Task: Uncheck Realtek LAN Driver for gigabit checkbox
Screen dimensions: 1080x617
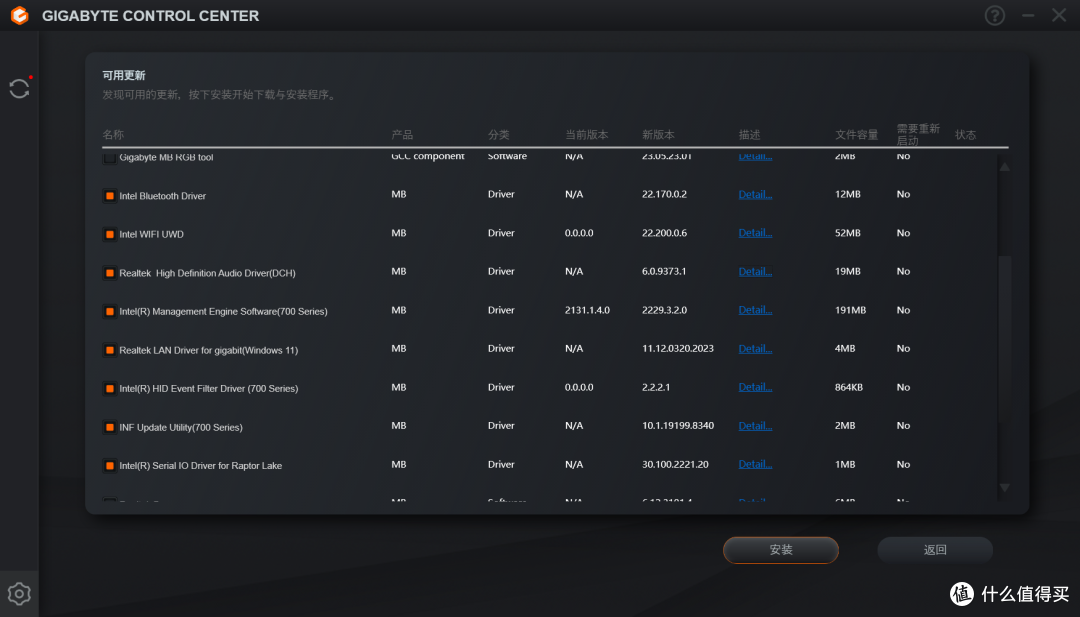Action: [x=110, y=351]
